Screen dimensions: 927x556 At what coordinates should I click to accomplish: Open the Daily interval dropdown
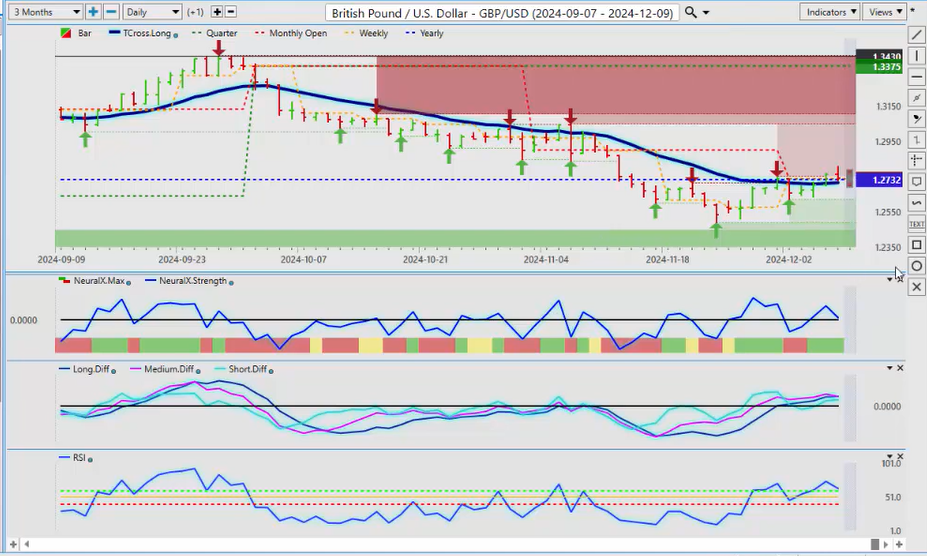(x=152, y=12)
